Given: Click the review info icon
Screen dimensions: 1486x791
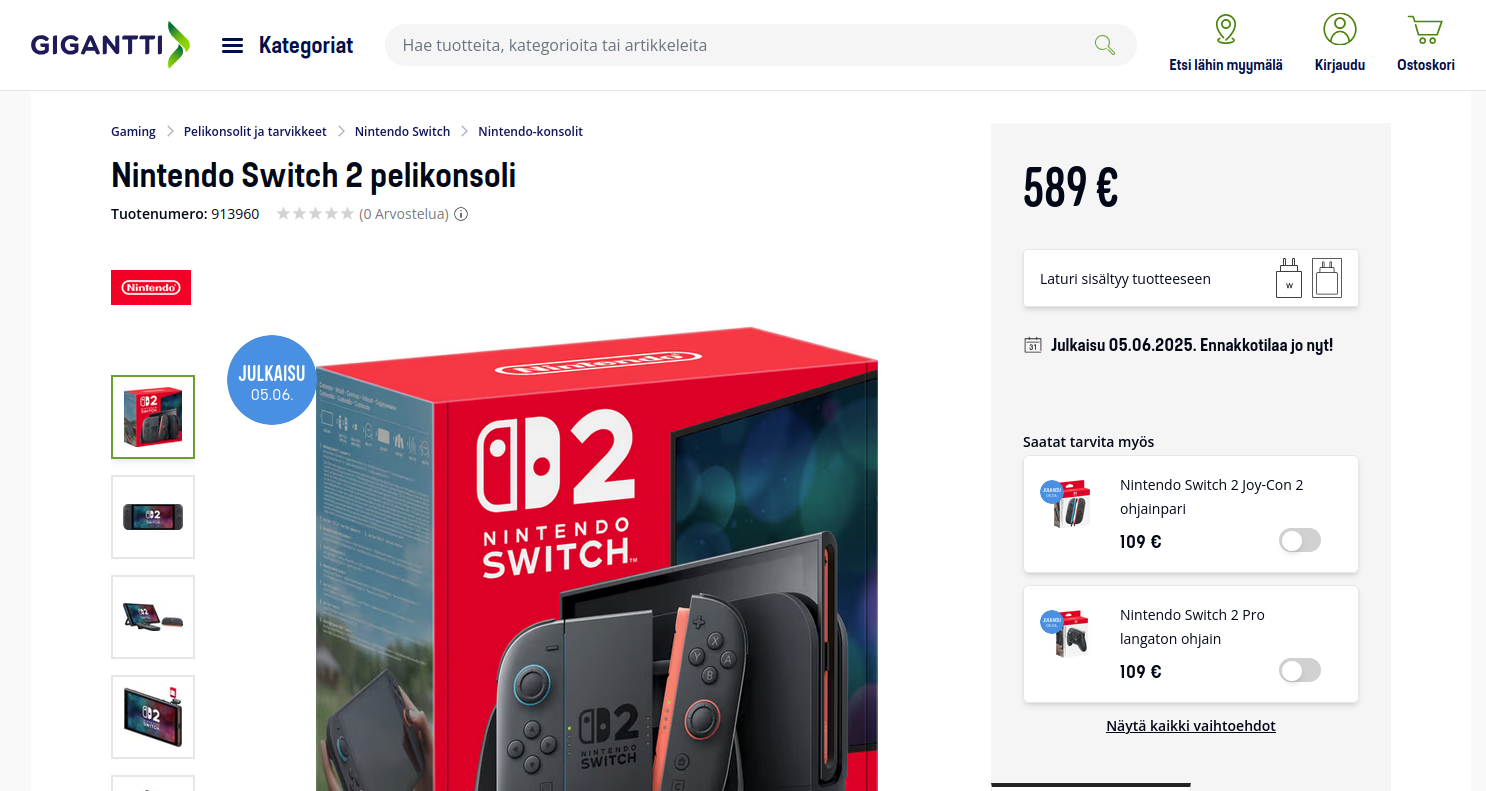Looking at the screenshot, I should (461, 214).
